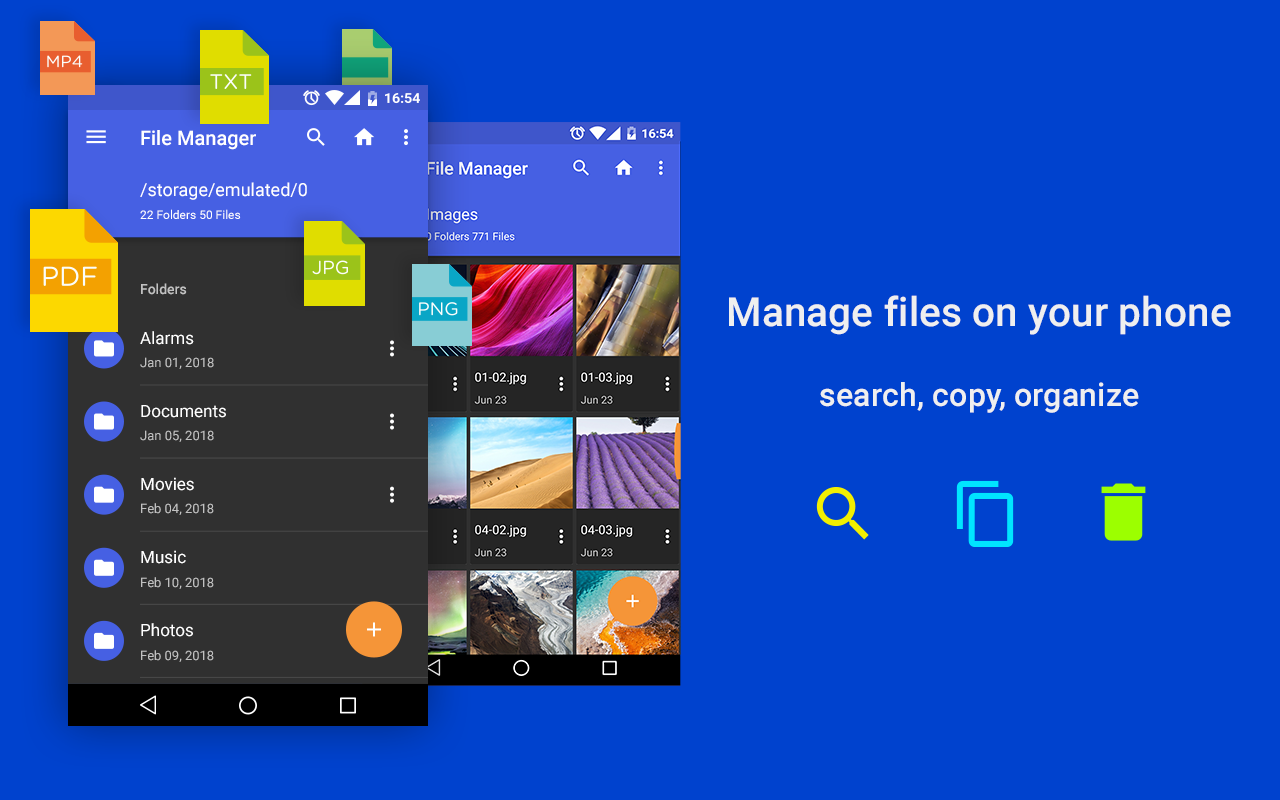Open options menu for Documents folder

(391, 421)
